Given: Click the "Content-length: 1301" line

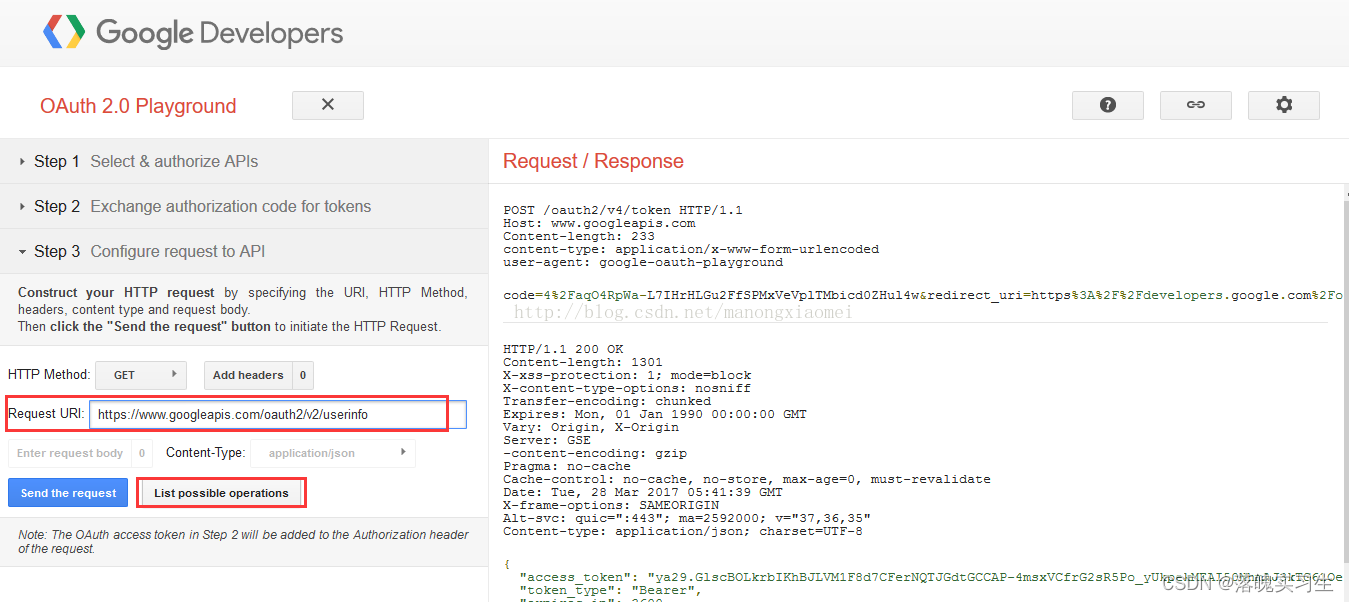Looking at the screenshot, I should (x=583, y=363).
